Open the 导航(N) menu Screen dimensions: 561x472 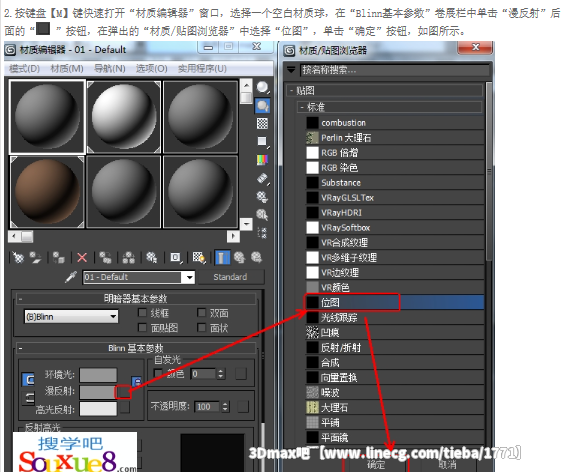109,69
